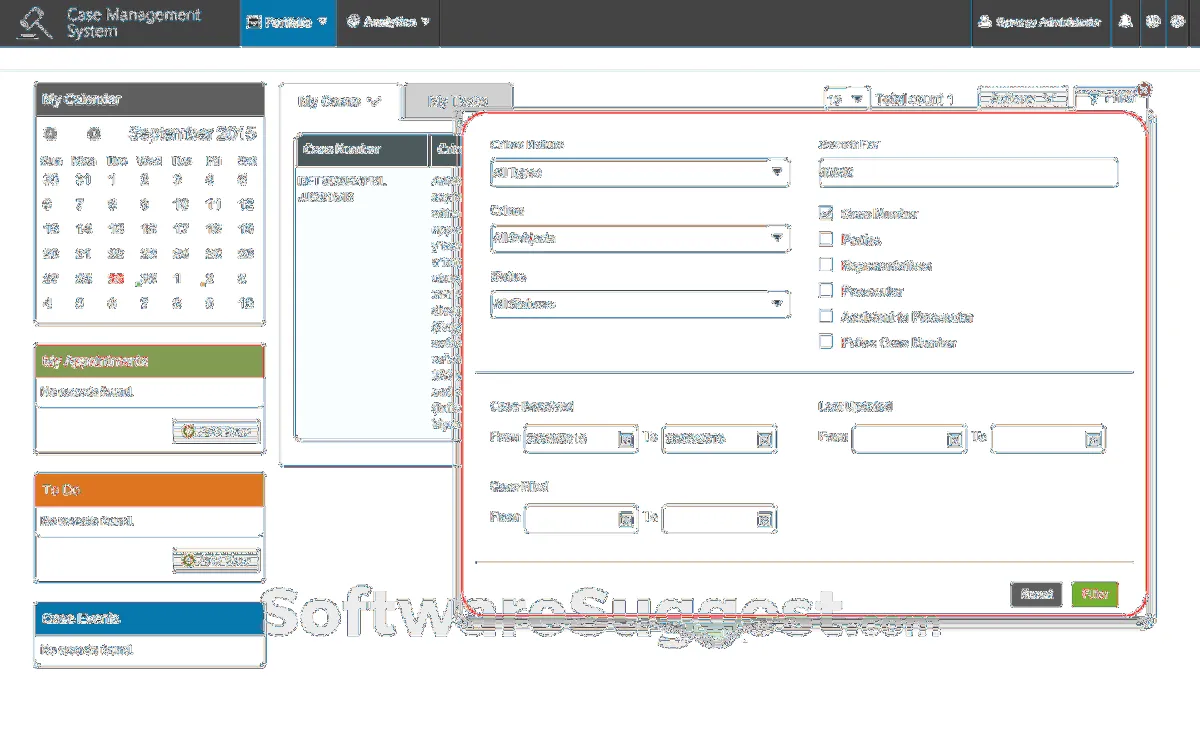Switch to the My Cases tab
1200x736 pixels.
340,101
